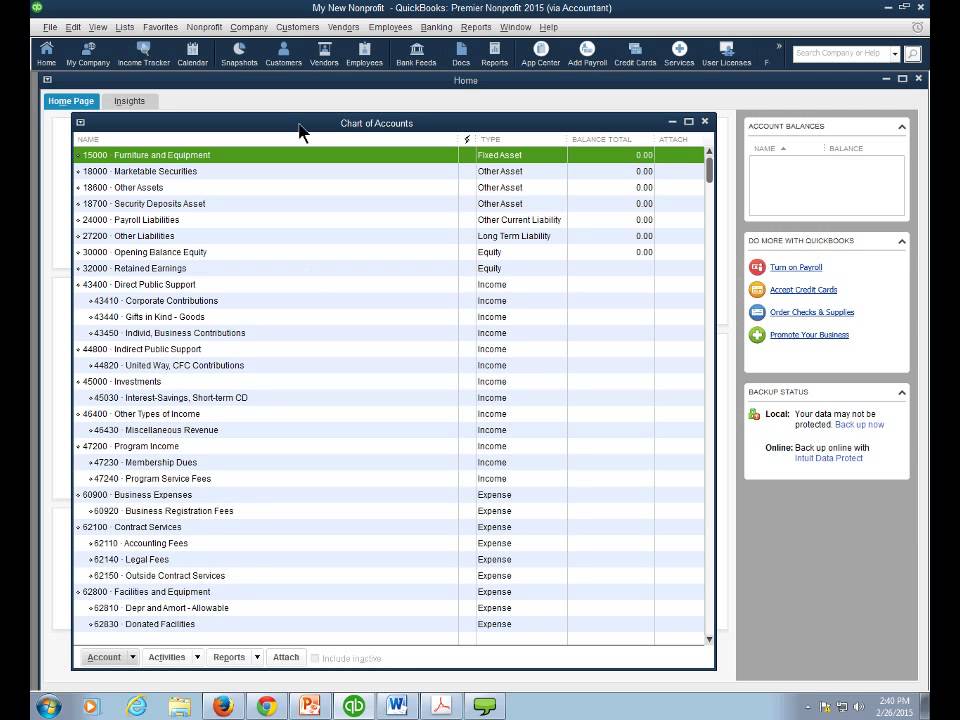Viewport: 960px width, 720px height.
Task: Collapse Do More With QuickBooks panel
Action: (x=902, y=241)
